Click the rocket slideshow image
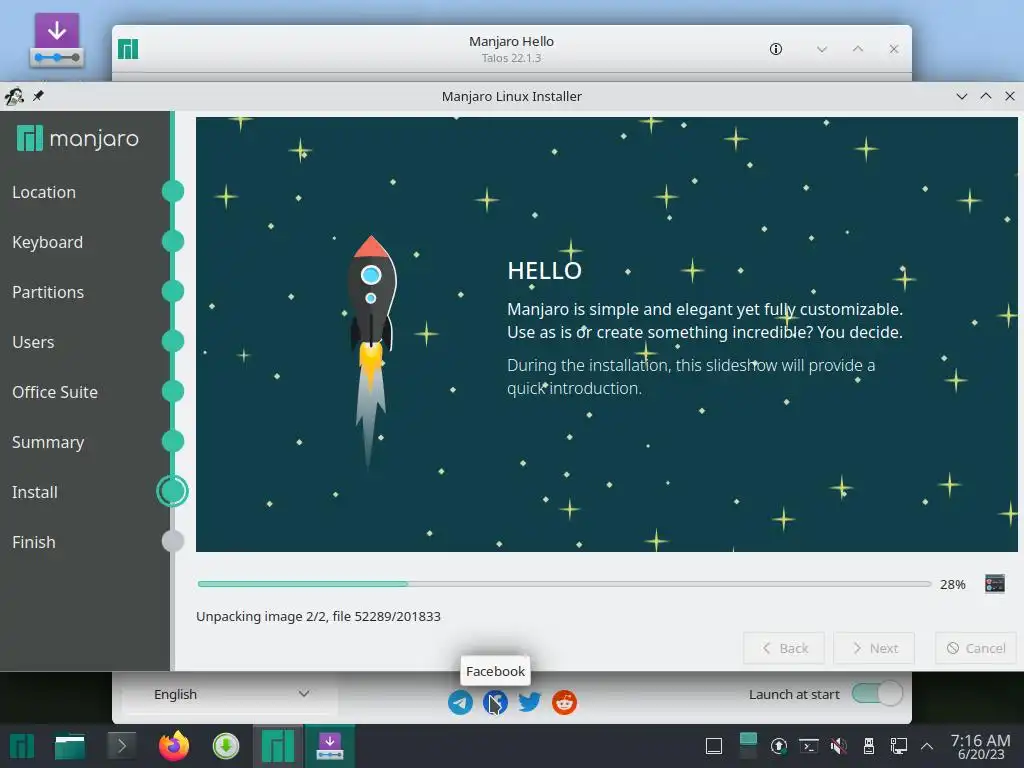The image size is (1024, 768). coord(371,353)
